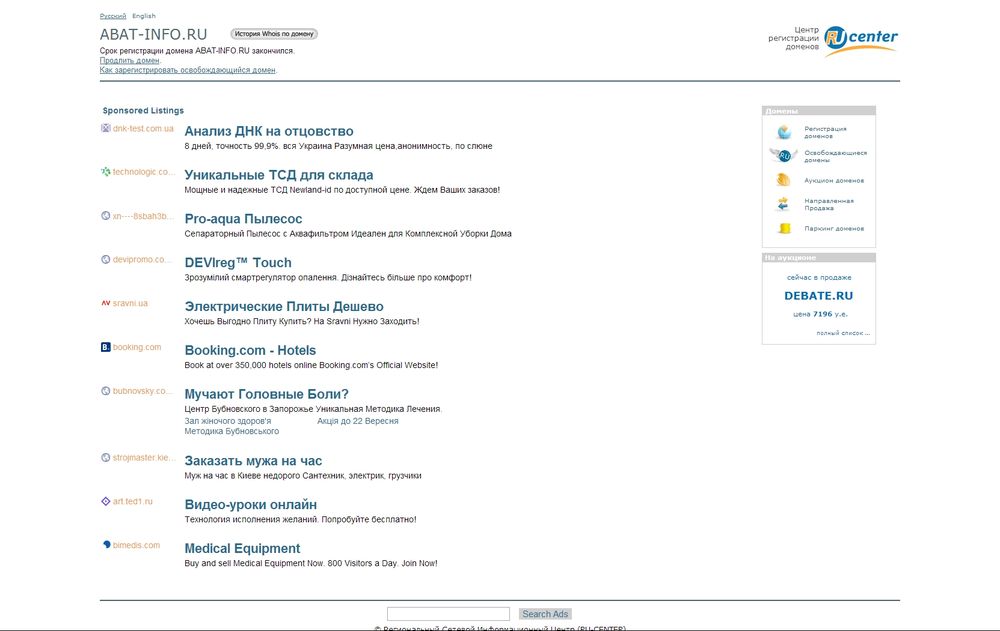Click the bimedis.com domain text
The image size is (1000, 631).
pos(136,545)
